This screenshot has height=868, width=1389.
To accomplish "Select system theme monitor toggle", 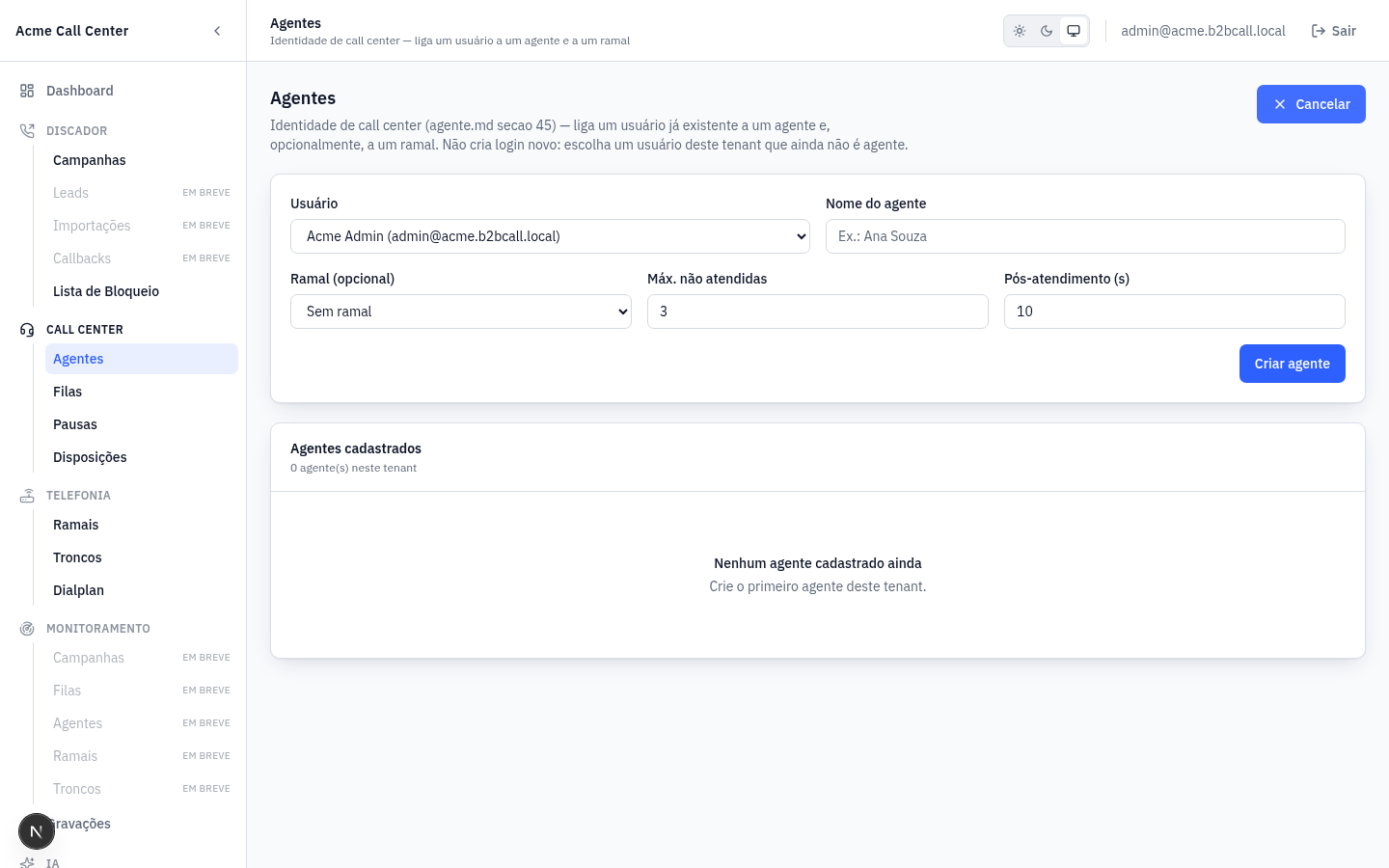I will point(1074,31).
